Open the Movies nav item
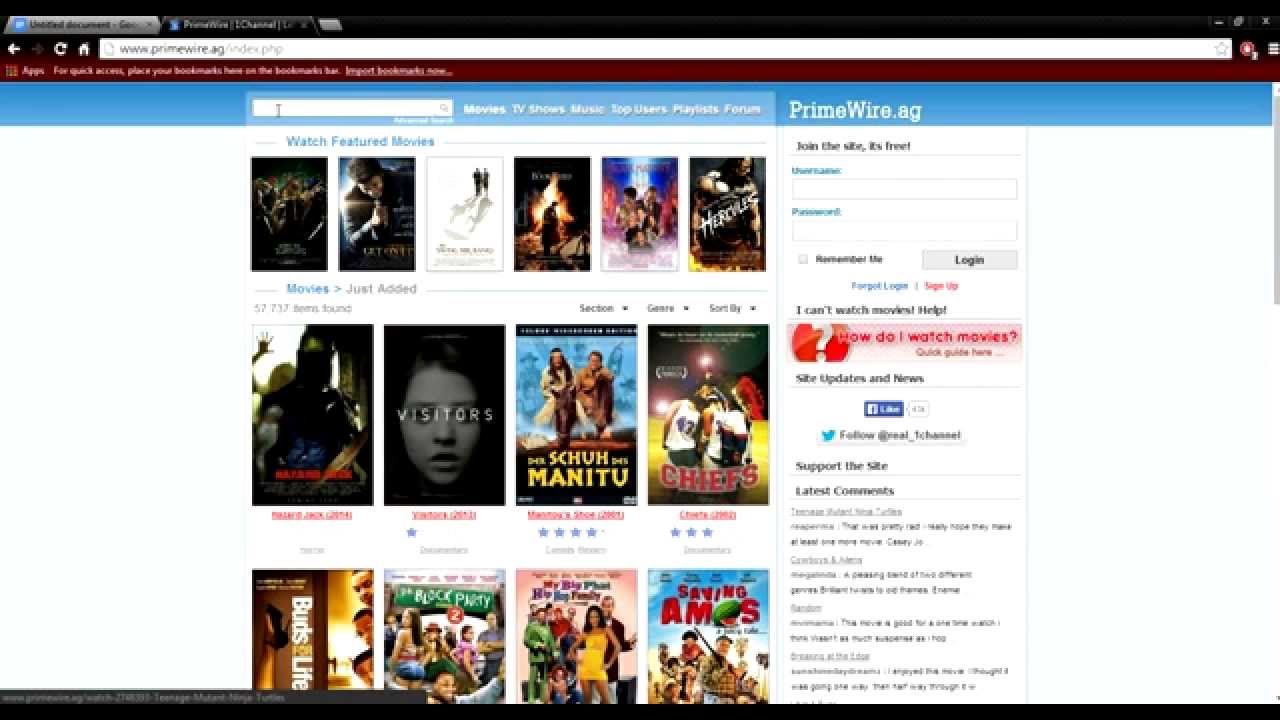 point(484,109)
